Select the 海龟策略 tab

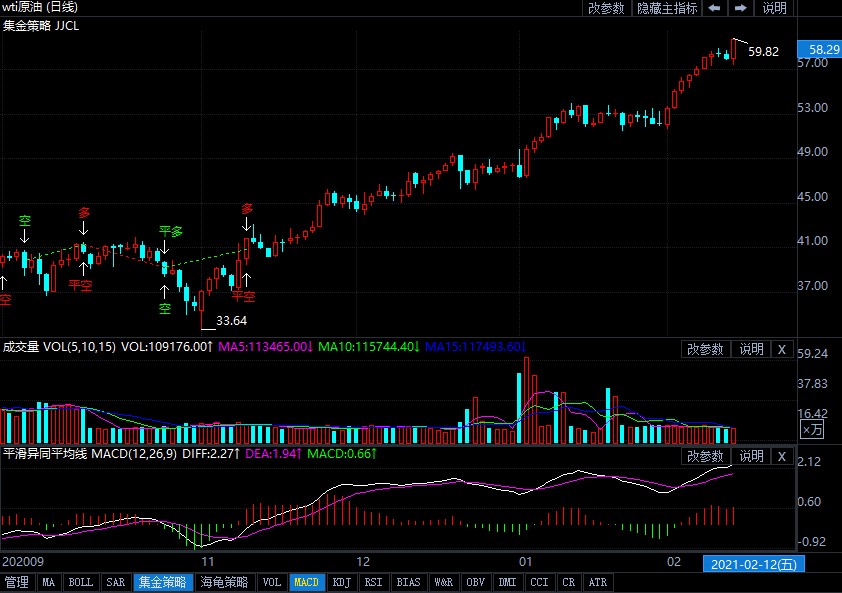click(224, 582)
